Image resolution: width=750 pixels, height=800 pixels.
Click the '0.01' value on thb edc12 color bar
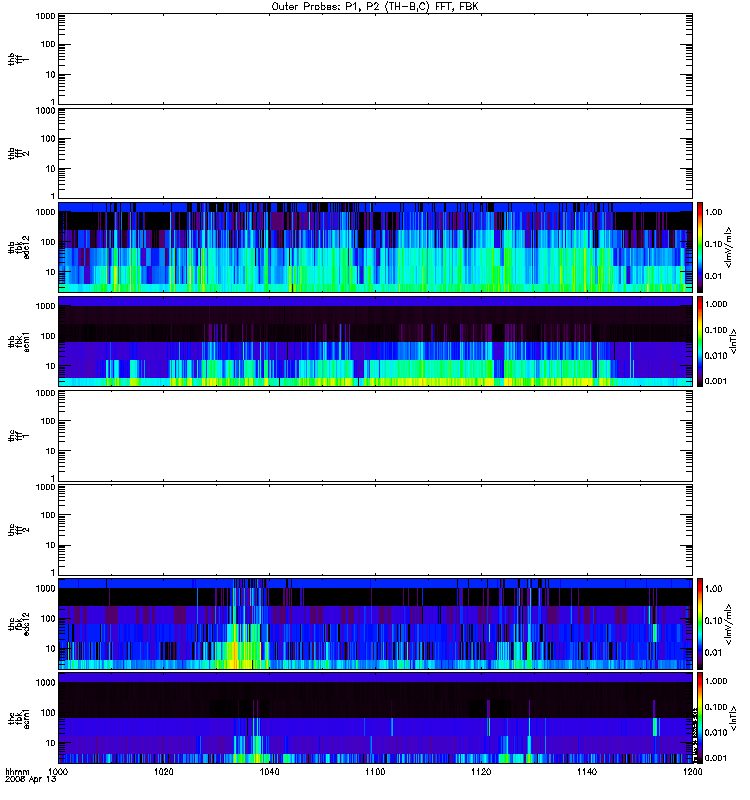[713, 276]
